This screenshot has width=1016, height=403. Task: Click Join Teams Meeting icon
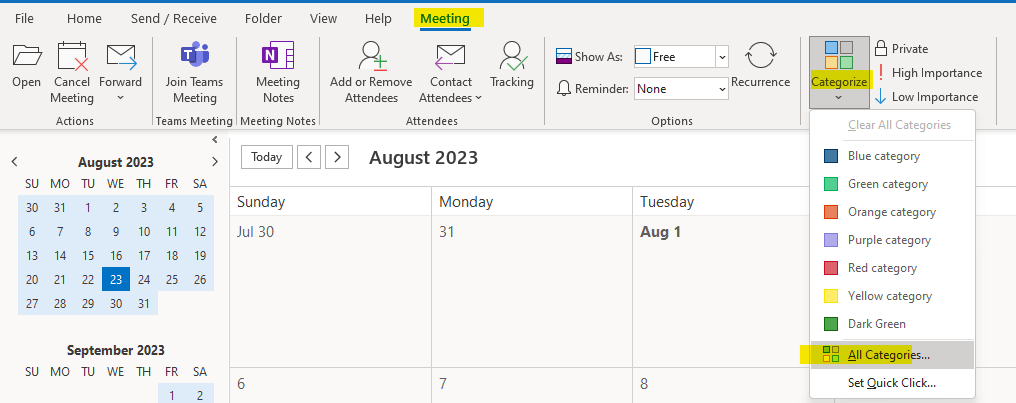[x=194, y=56]
